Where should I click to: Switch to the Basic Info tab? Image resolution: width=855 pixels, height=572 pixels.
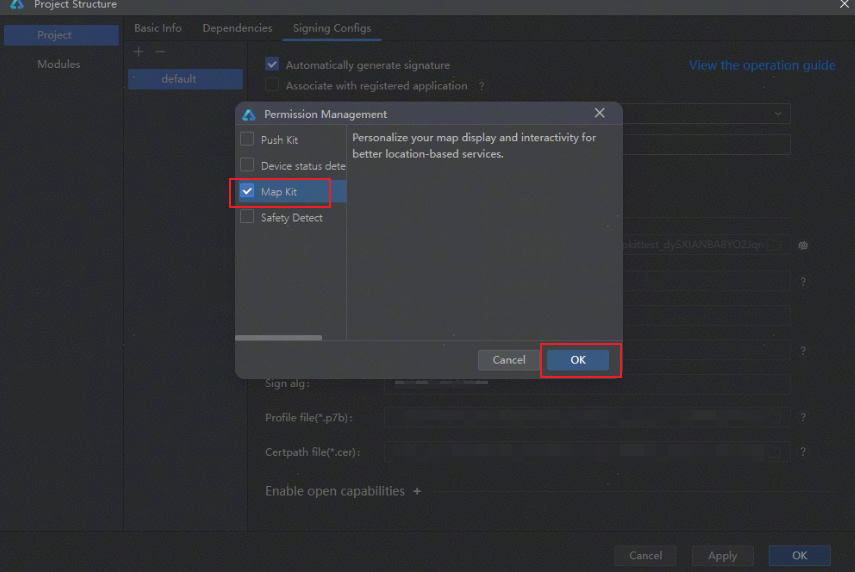point(158,28)
